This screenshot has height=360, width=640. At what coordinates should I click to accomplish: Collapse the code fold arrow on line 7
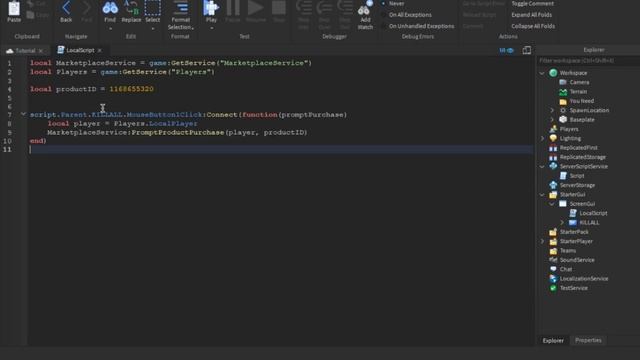pos(23,114)
